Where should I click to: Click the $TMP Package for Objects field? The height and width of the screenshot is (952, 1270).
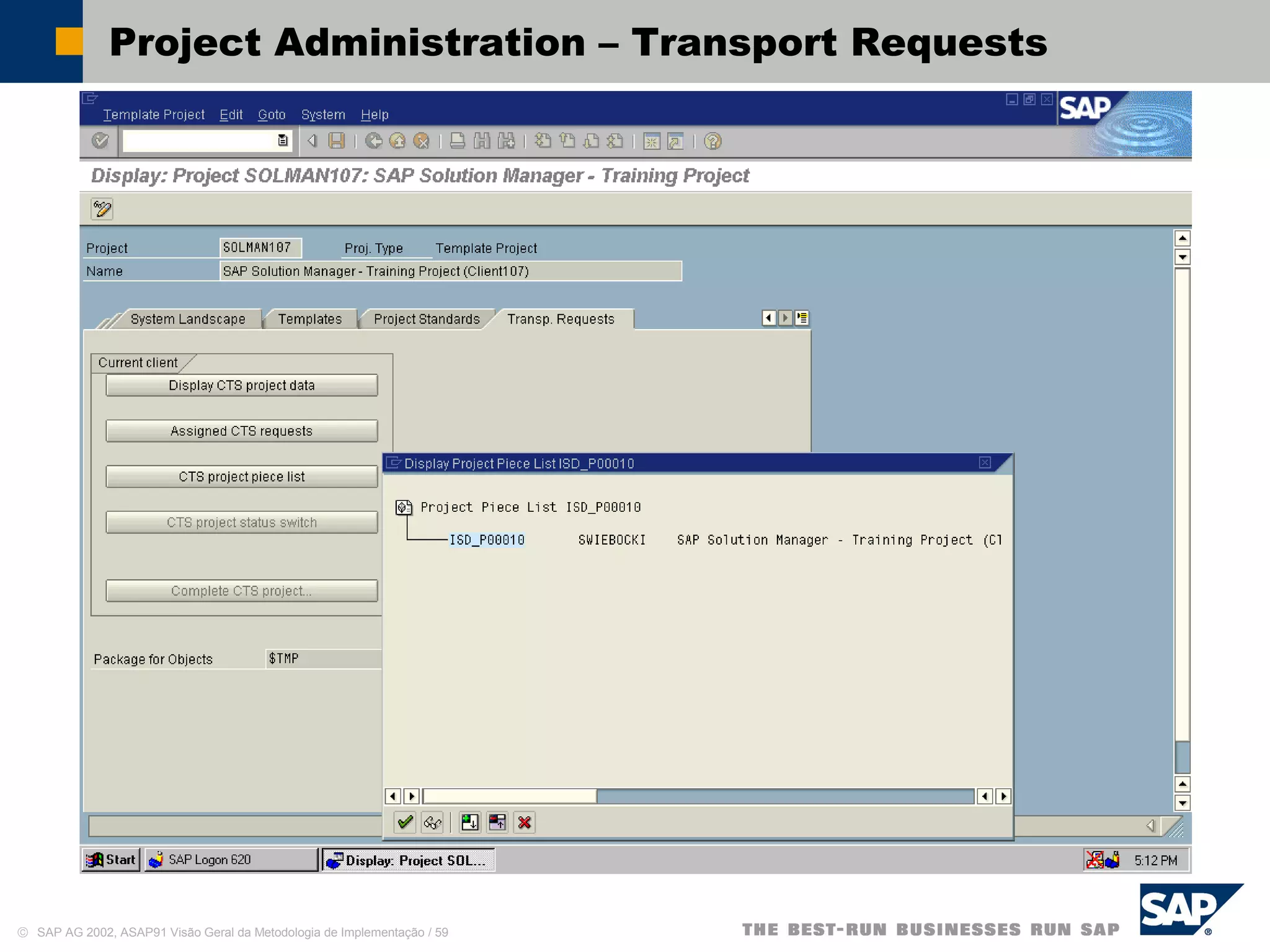tap(324, 659)
